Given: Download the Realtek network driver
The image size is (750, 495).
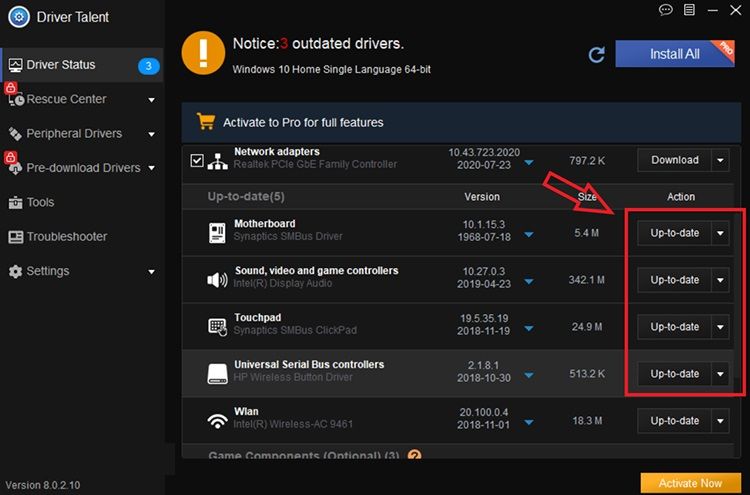Looking at the screenshot, I should pyautogui.click(x=674, y=160).
